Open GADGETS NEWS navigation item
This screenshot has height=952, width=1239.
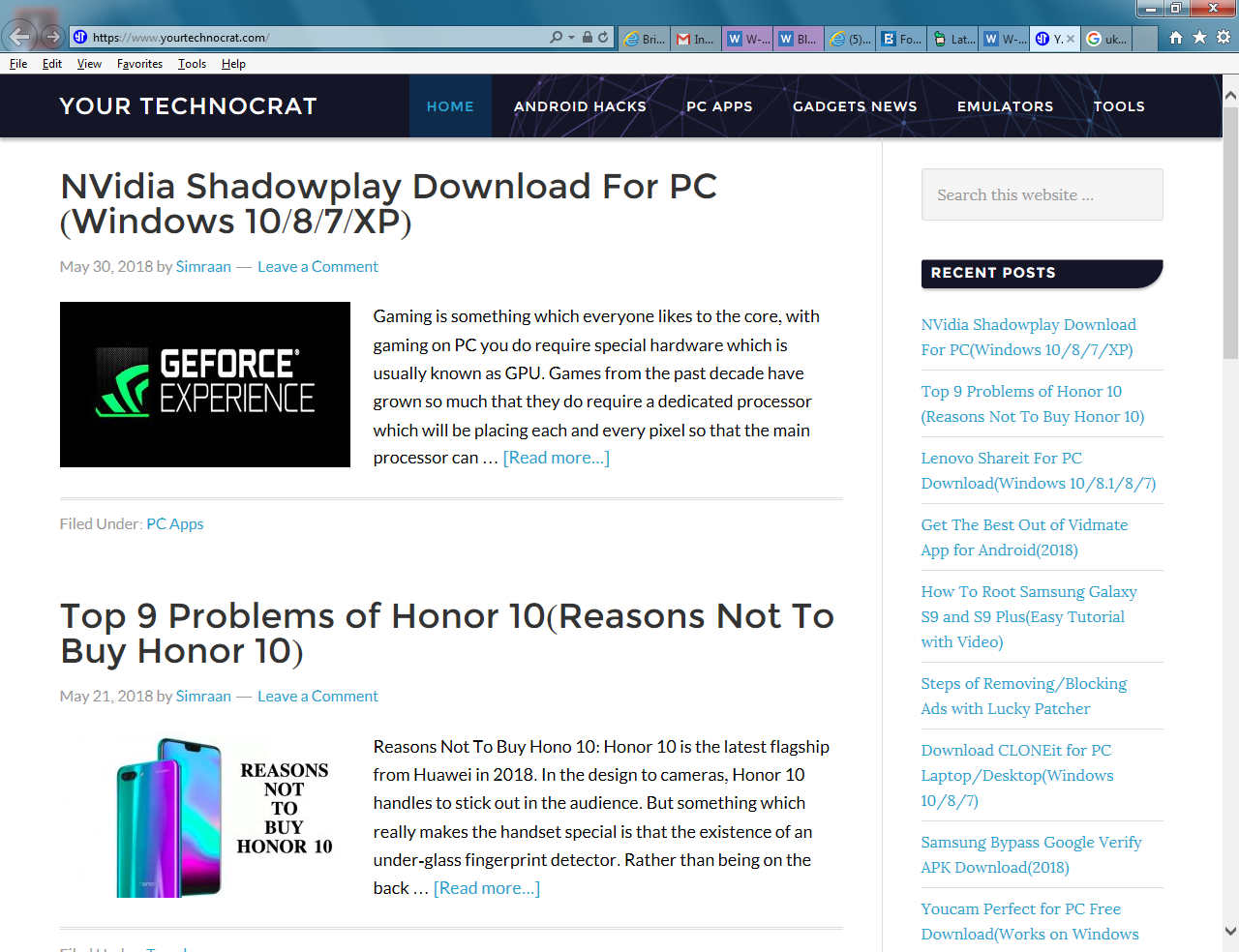pos(855,106)
